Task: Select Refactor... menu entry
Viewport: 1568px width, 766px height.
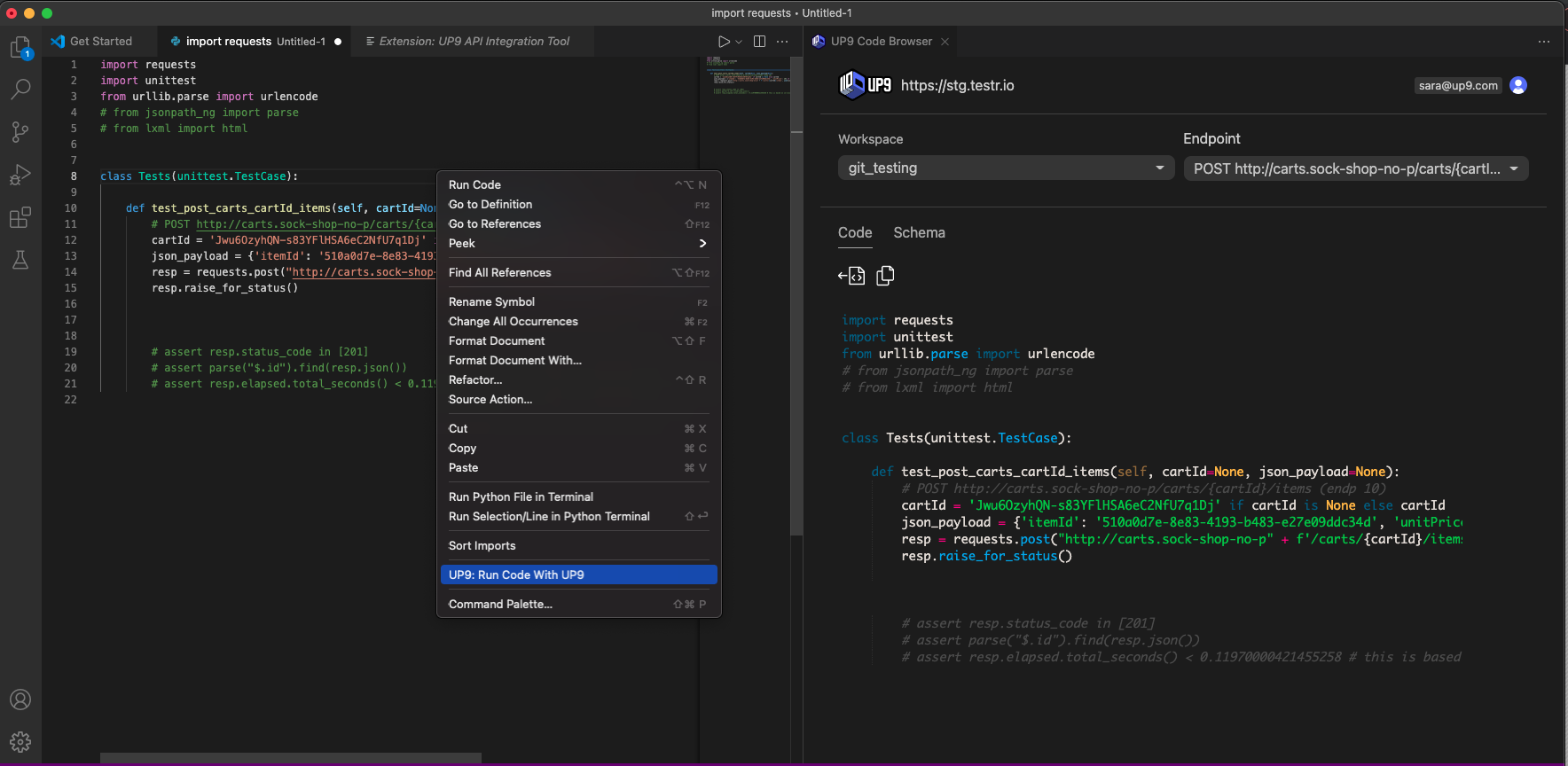Action: [x=578, y=380]
